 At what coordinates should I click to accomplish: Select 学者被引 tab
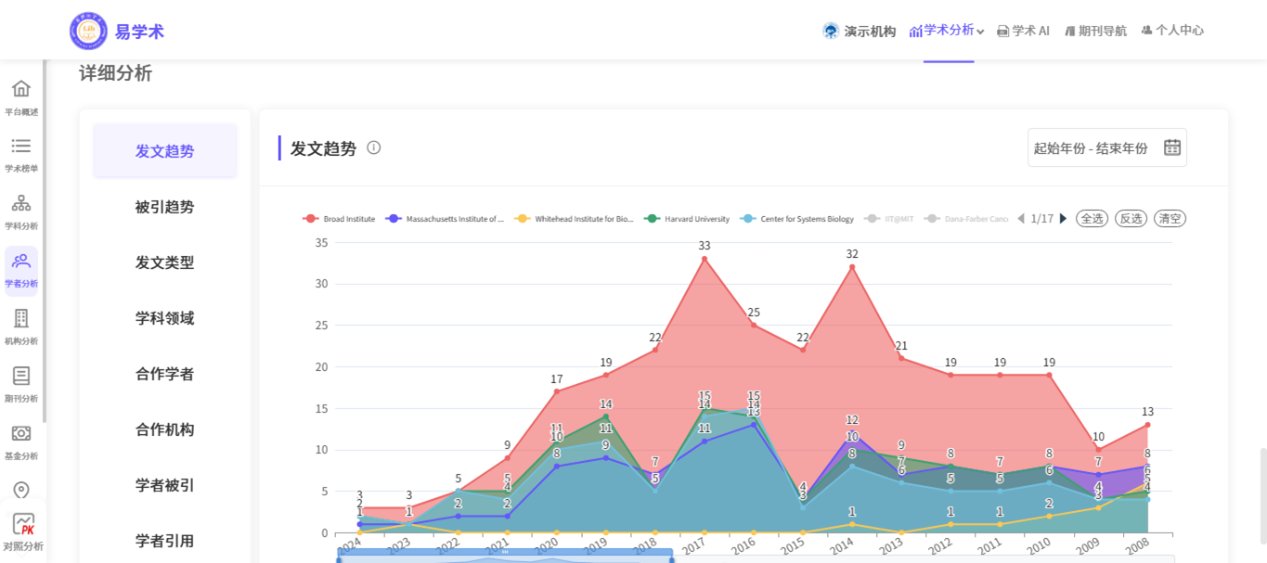[x=165, y=485]
